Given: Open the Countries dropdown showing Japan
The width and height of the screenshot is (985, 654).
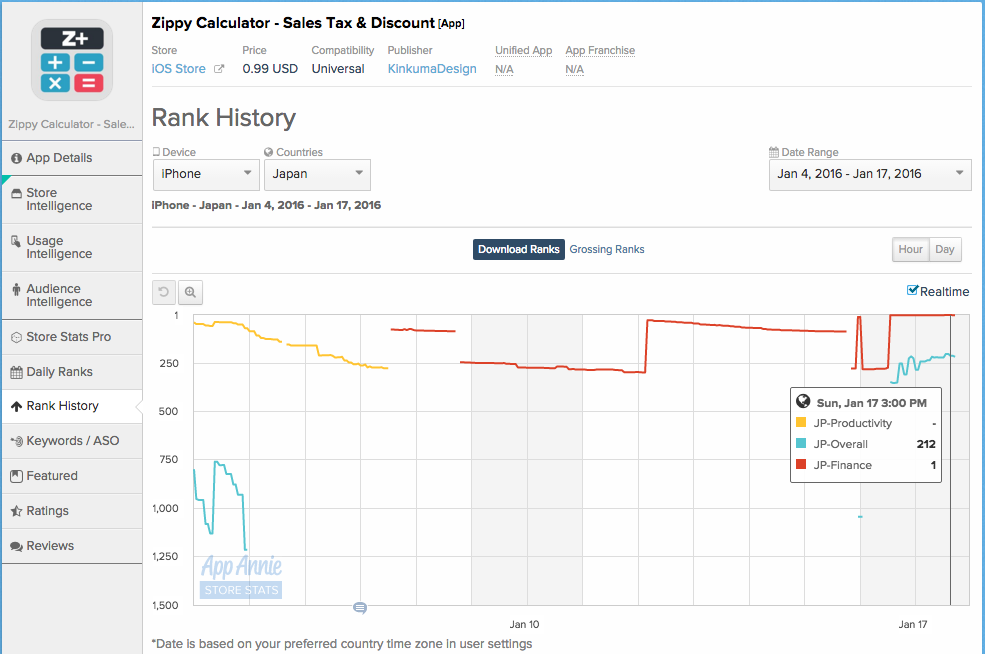Looking at the screenshot, I should pos(317,175).
